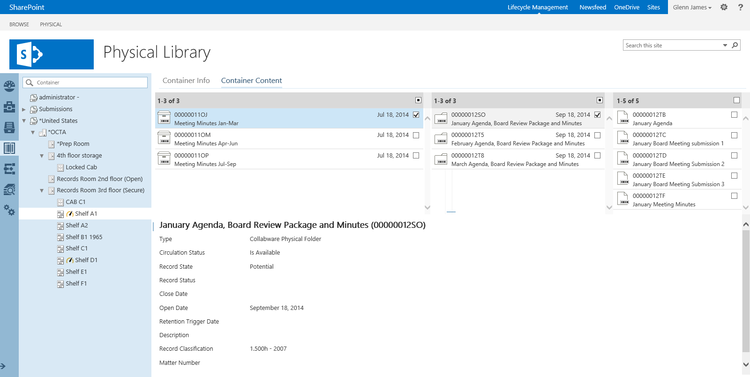This screenshot has width=750, height=377.
Task: Select the Container Content tab
Action: coord(251,80)
